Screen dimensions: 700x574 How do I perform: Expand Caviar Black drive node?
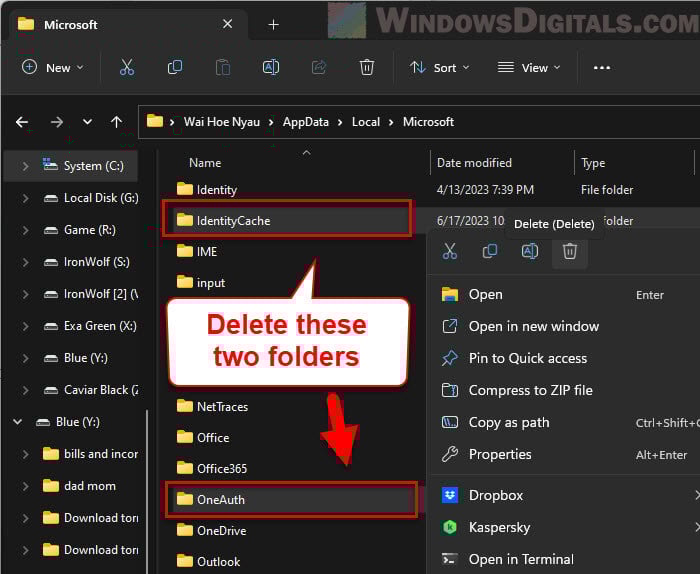(25, 390)
